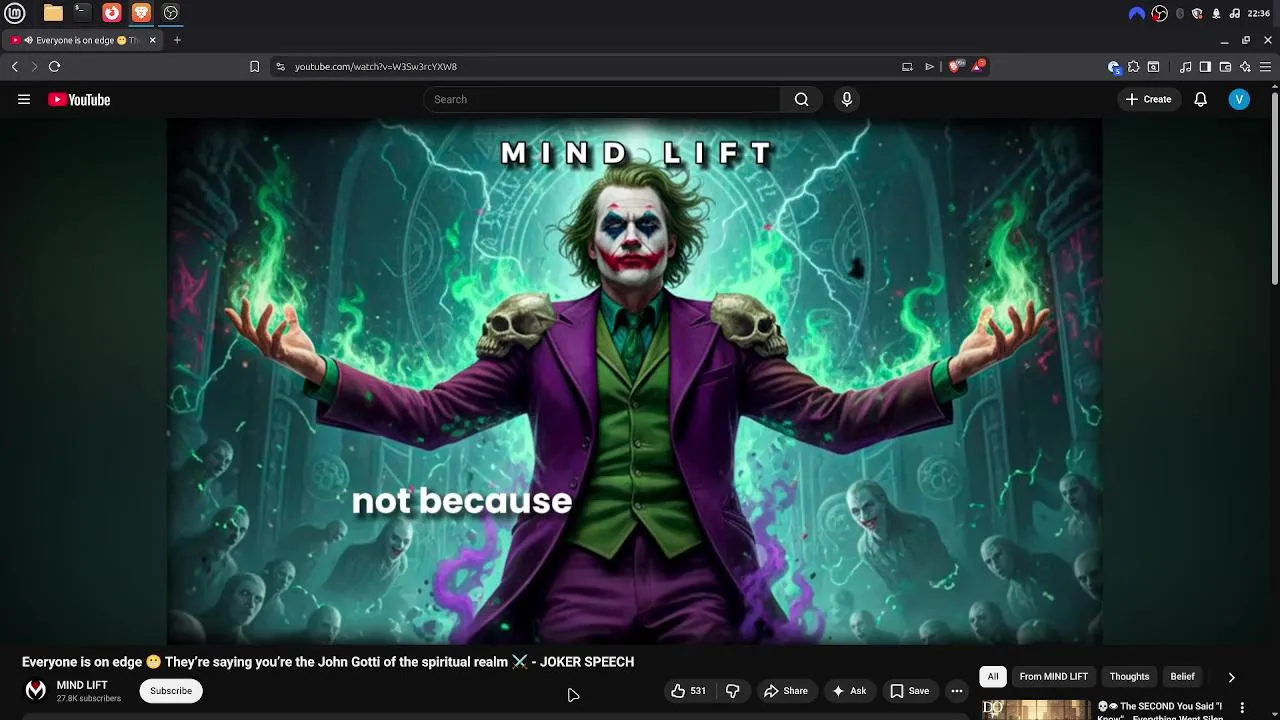1280x720 pixels.
Task: Click the NordVPN tray icon
Action: coord(1137,13)
